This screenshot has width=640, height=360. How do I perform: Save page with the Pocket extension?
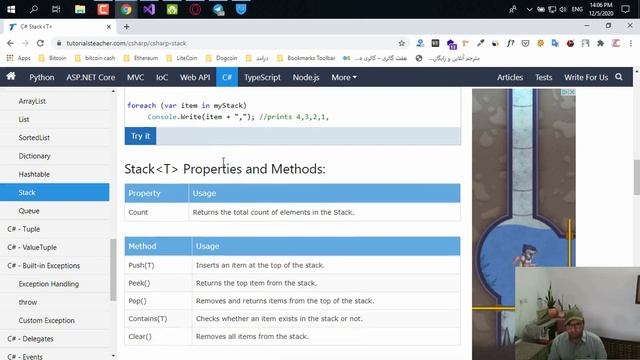[525, 43]
